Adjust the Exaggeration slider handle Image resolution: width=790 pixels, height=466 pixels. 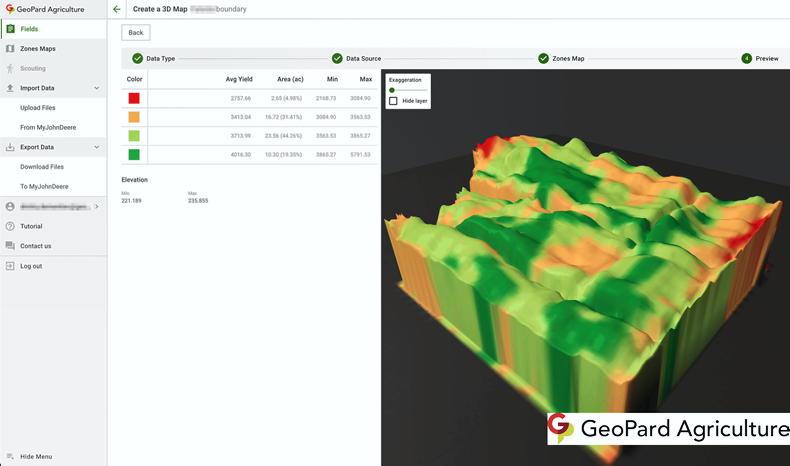tap(392, 90)
